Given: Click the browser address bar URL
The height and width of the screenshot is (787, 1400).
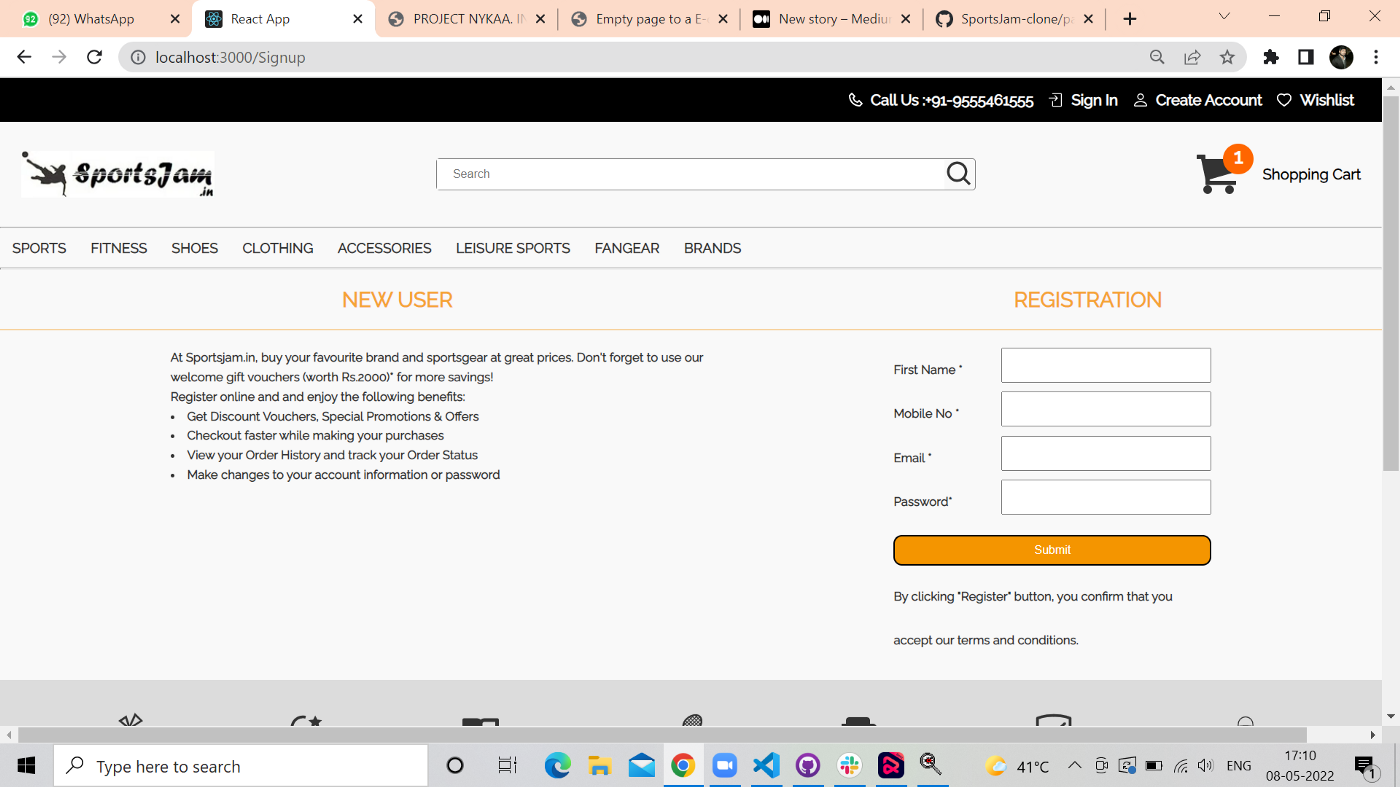Looking at the screenshot, I should point(230,57).
